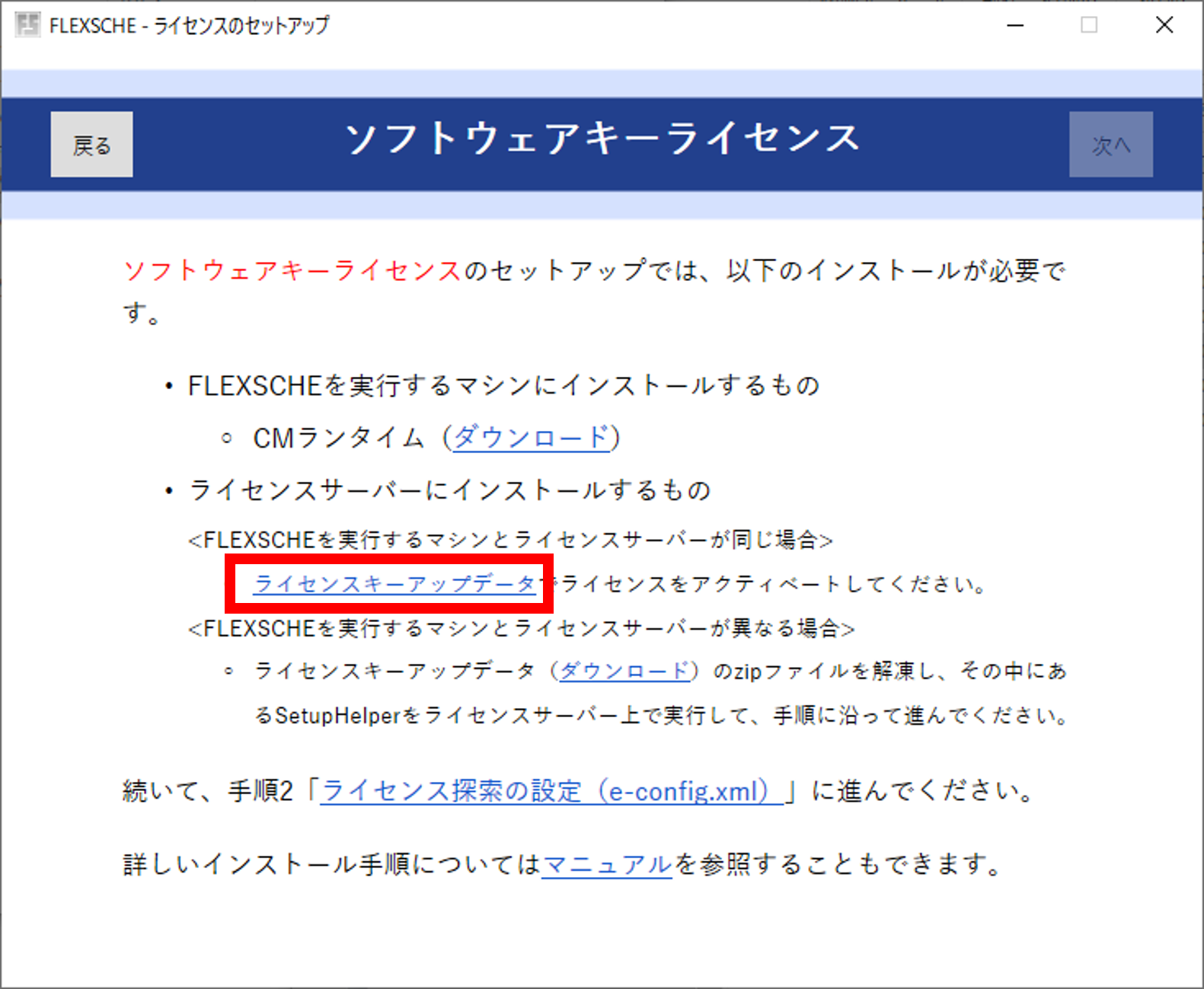Open the マニュアル link
This screenshot has width=1204, height=989.
[x=607, y=864]
